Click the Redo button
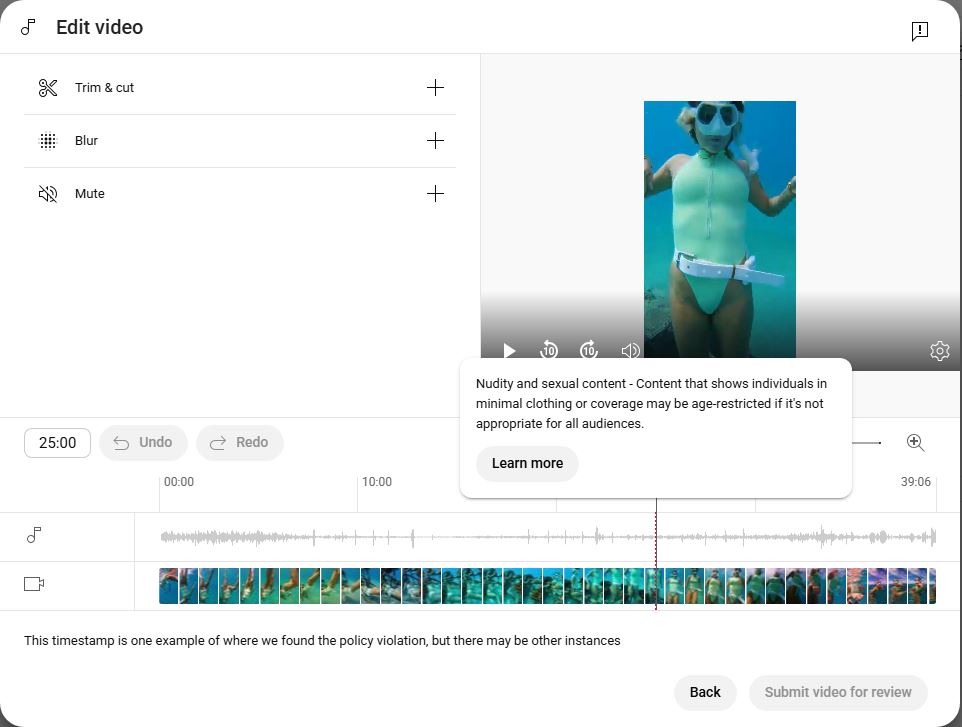Viewport: 962px width, 727px height. click(240, 443)
